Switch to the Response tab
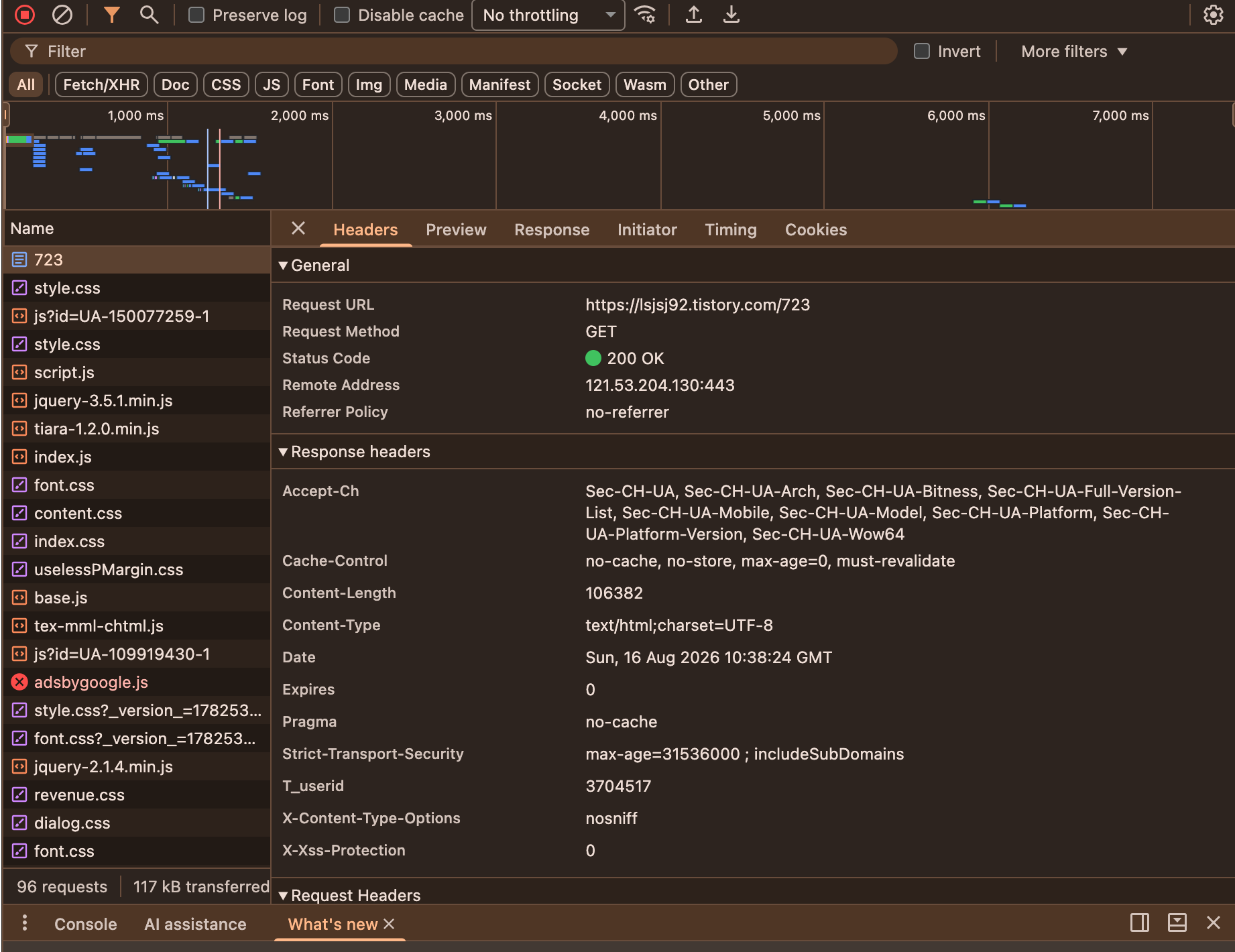Viewport: 1235px width, 952px height. click(552, 229)
